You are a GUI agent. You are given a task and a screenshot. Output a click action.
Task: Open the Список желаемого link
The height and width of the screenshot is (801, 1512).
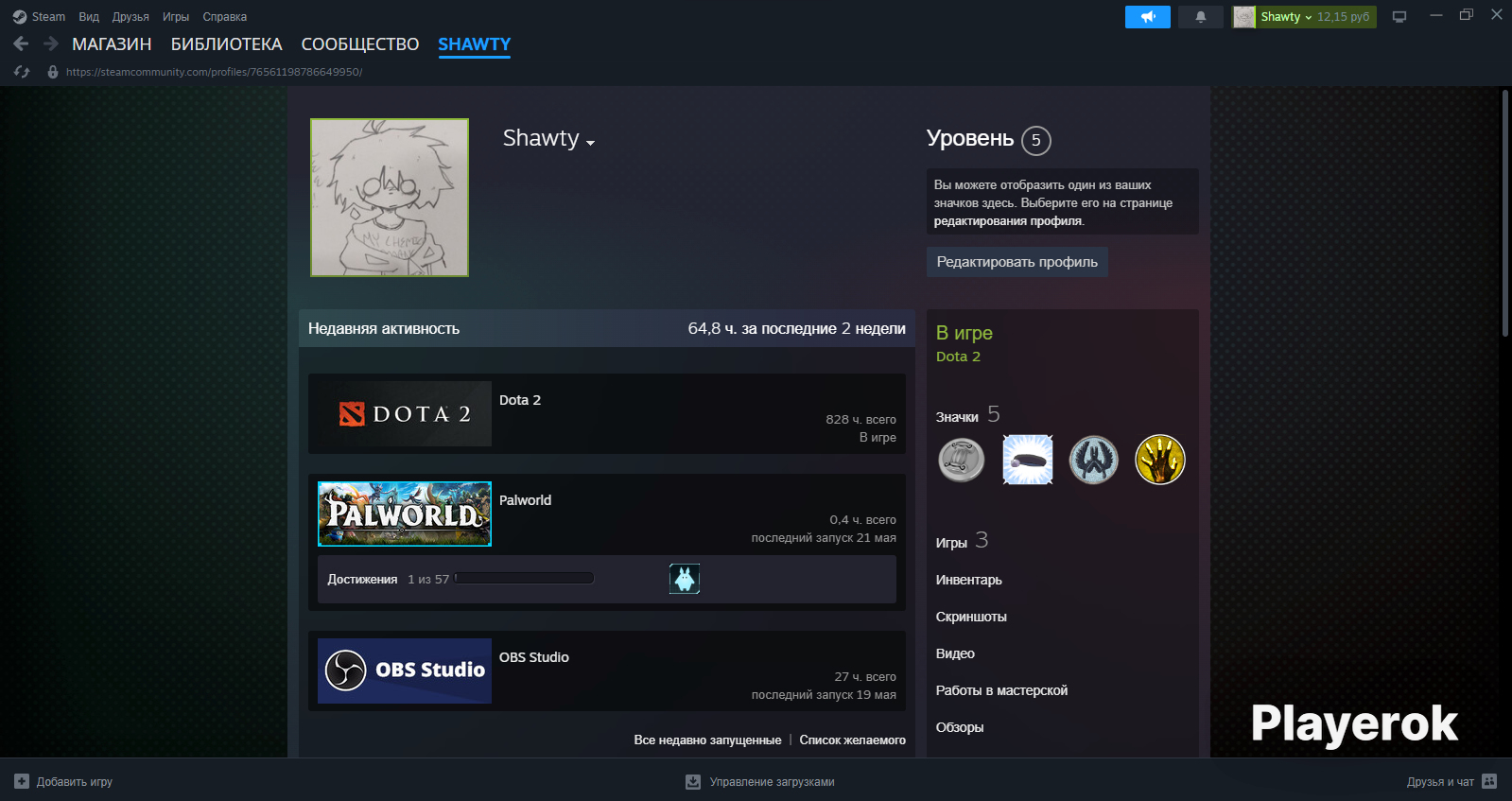coord(853,740)
